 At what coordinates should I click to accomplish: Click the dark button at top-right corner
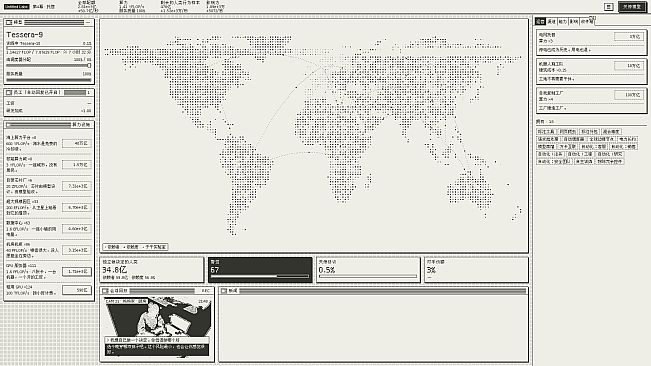(632, 7)
